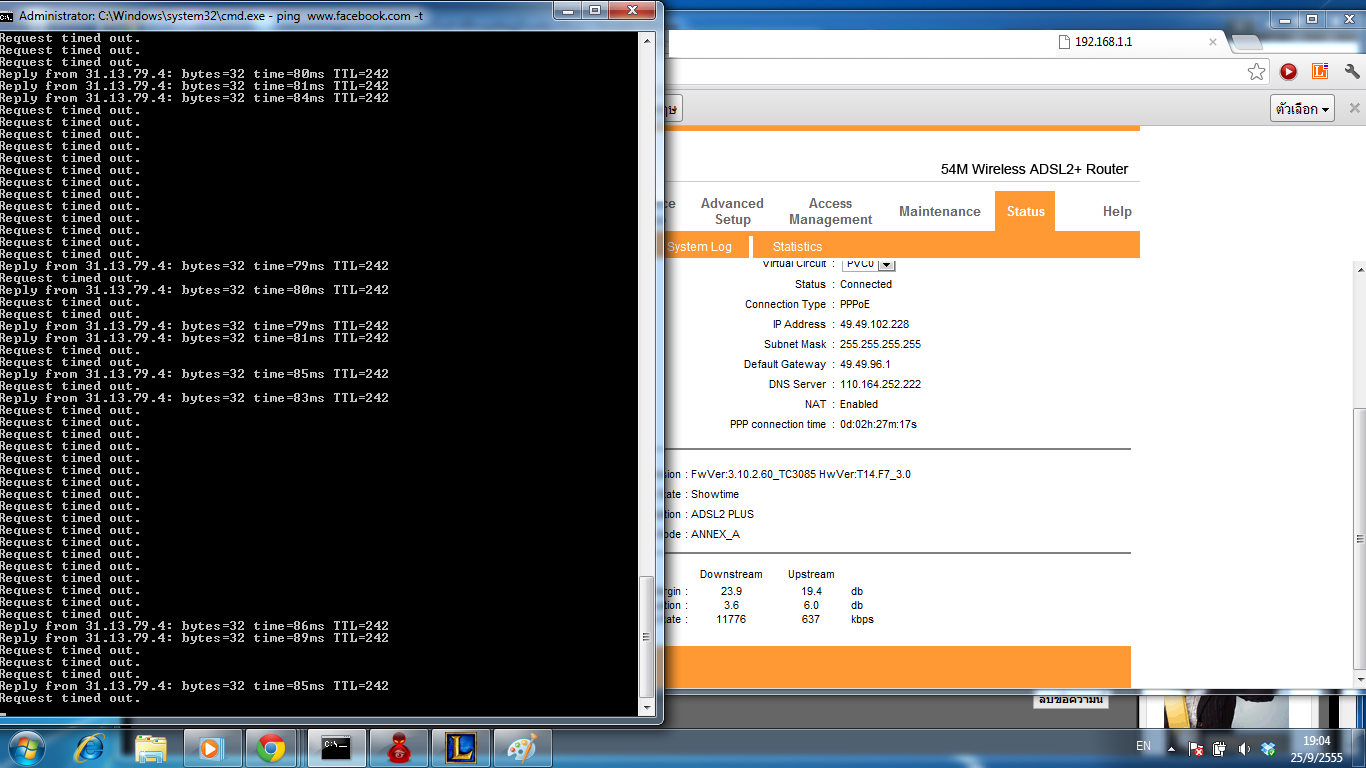Close the 192.168.1.1 browser tab

1213,42
